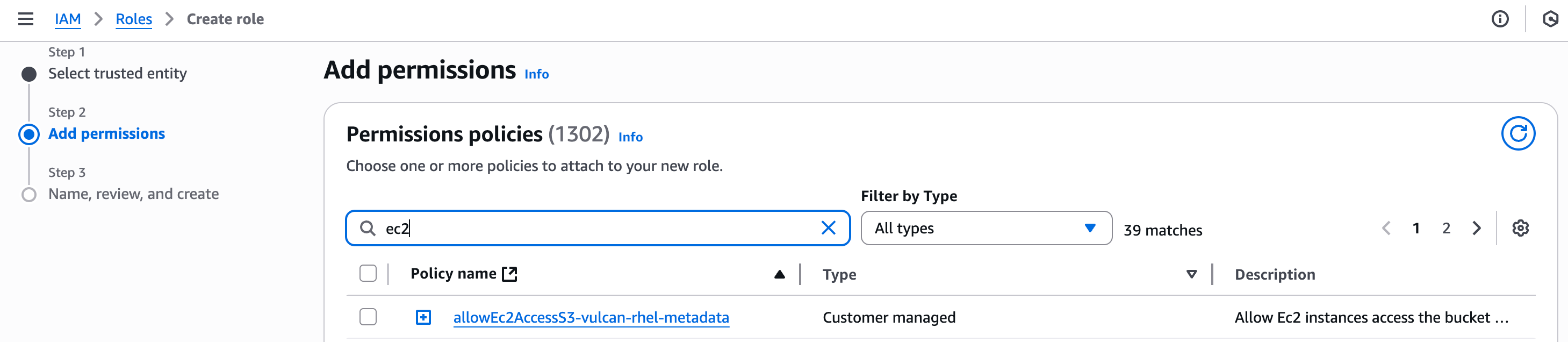Navigate to IAM breadcrumb
The image size is (1568, 342).
[x=68, y=19]
